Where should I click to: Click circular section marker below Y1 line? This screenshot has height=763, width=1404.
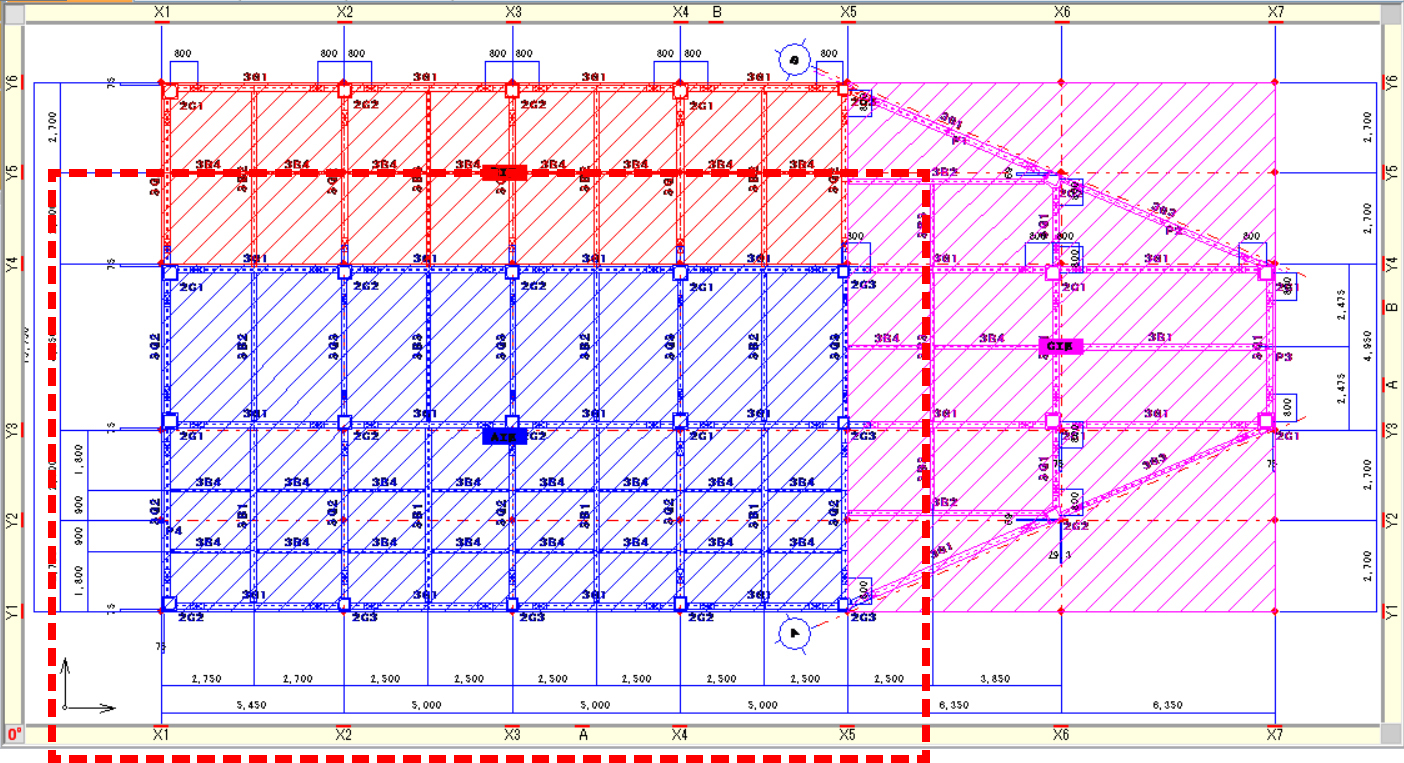[795, 633]
